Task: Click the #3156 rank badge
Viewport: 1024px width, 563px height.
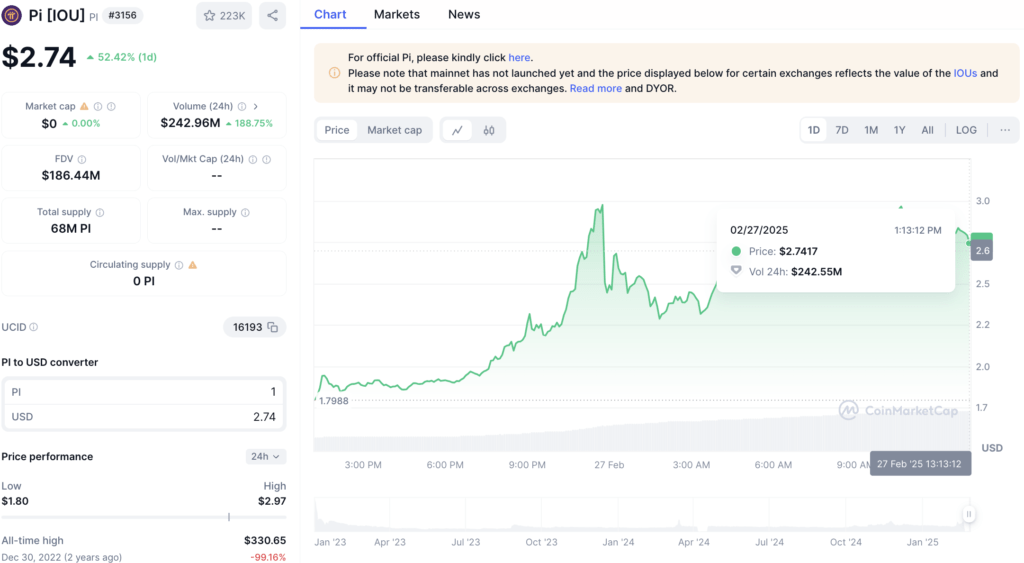Action: (122, 15)
